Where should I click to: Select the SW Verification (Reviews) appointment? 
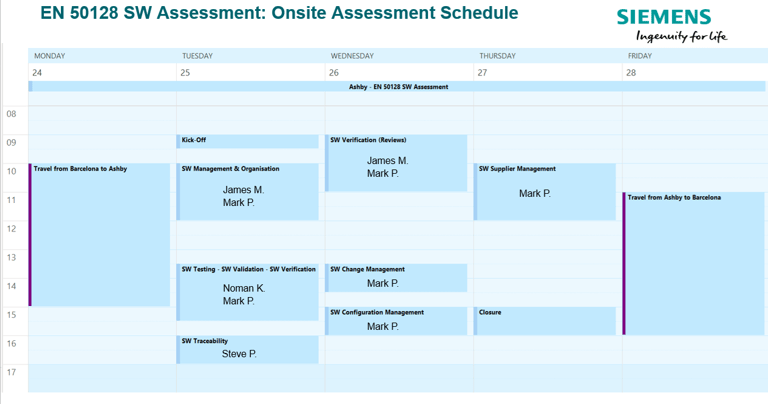(x=396, y=163)
